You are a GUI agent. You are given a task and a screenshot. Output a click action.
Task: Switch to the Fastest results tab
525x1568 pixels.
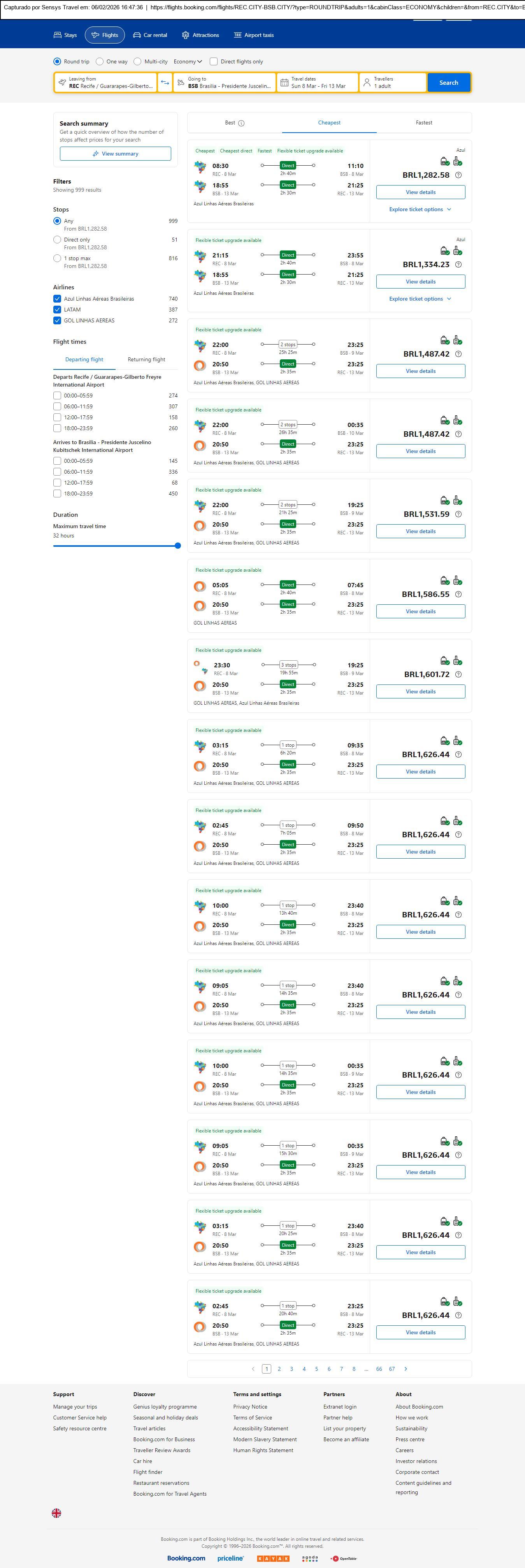tap(424, 123)
